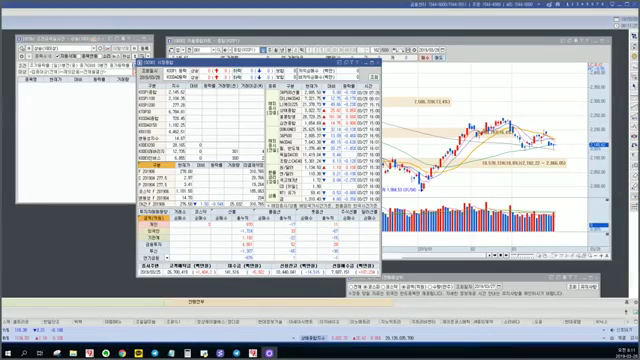
Task: Click the chart settings gear icon
Action: pyautogui.click(x=414, y=50)
